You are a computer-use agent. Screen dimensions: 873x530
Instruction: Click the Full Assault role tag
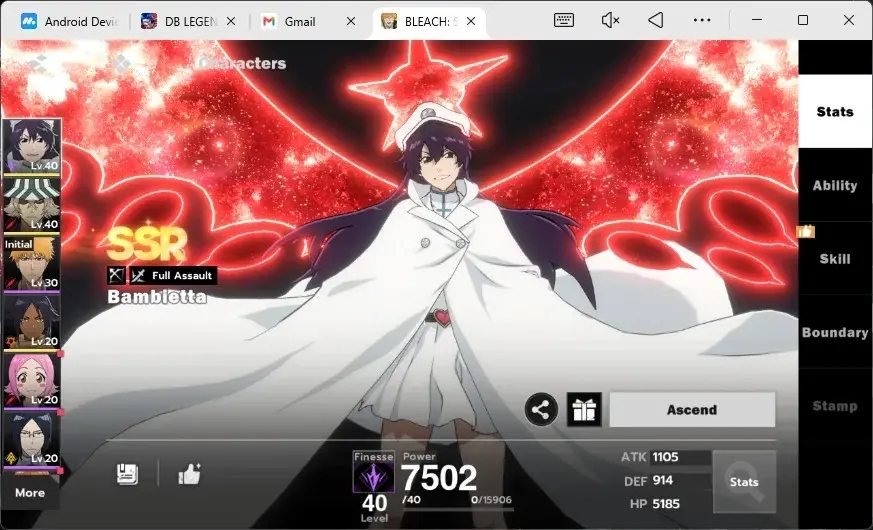tap(174, 276)
